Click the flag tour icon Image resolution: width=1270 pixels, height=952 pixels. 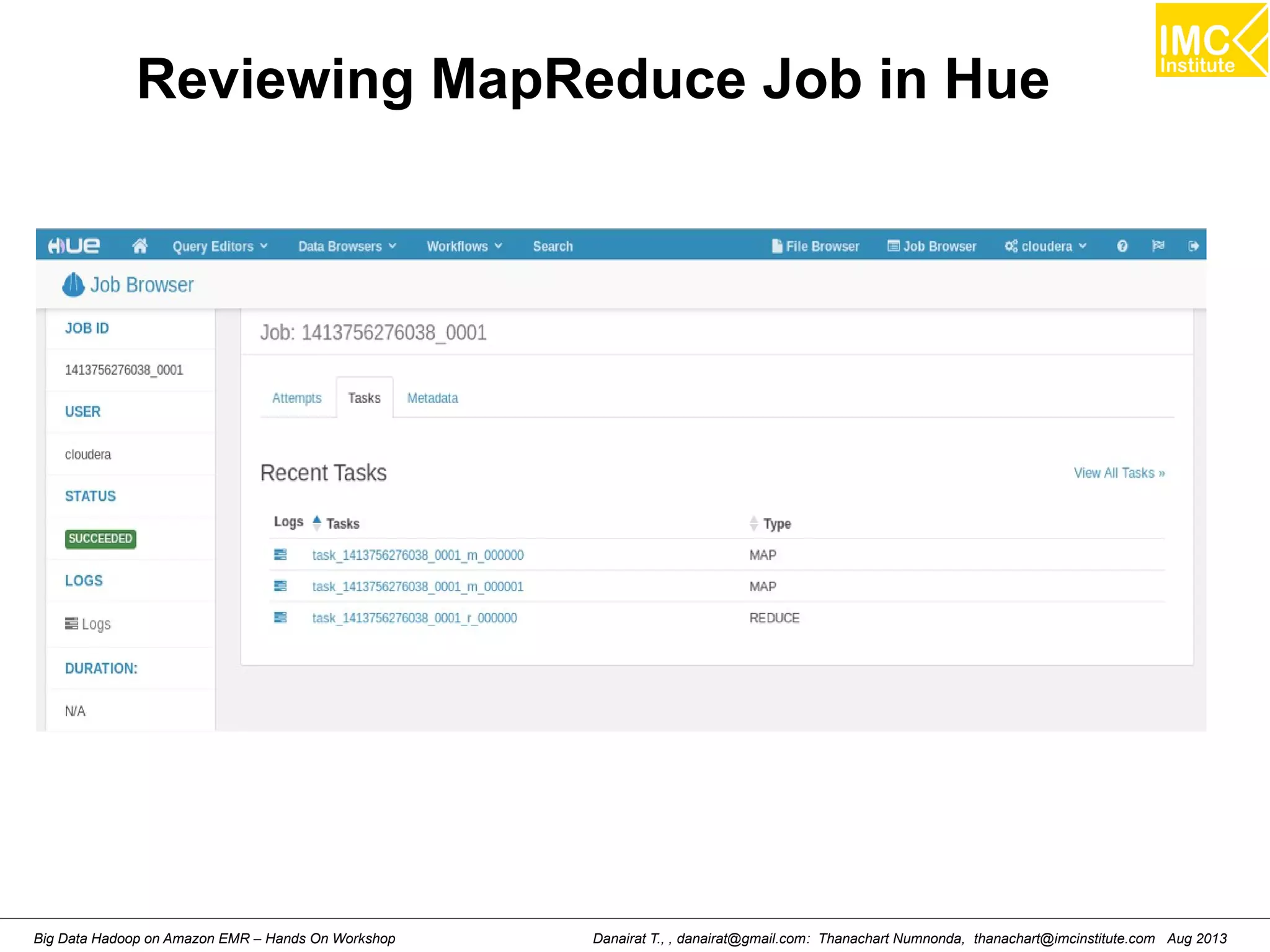pyautogui.click(x=1158, y=246)
